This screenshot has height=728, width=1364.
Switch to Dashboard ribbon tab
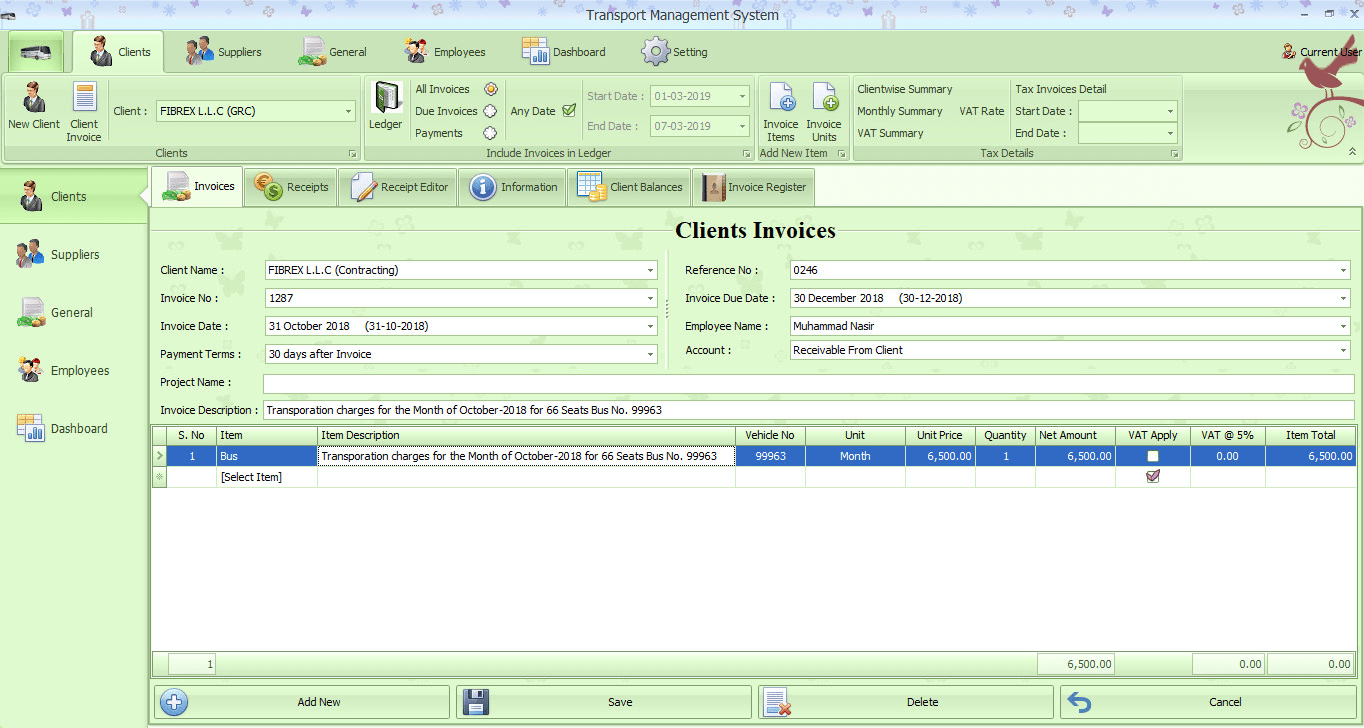(564, 52)
